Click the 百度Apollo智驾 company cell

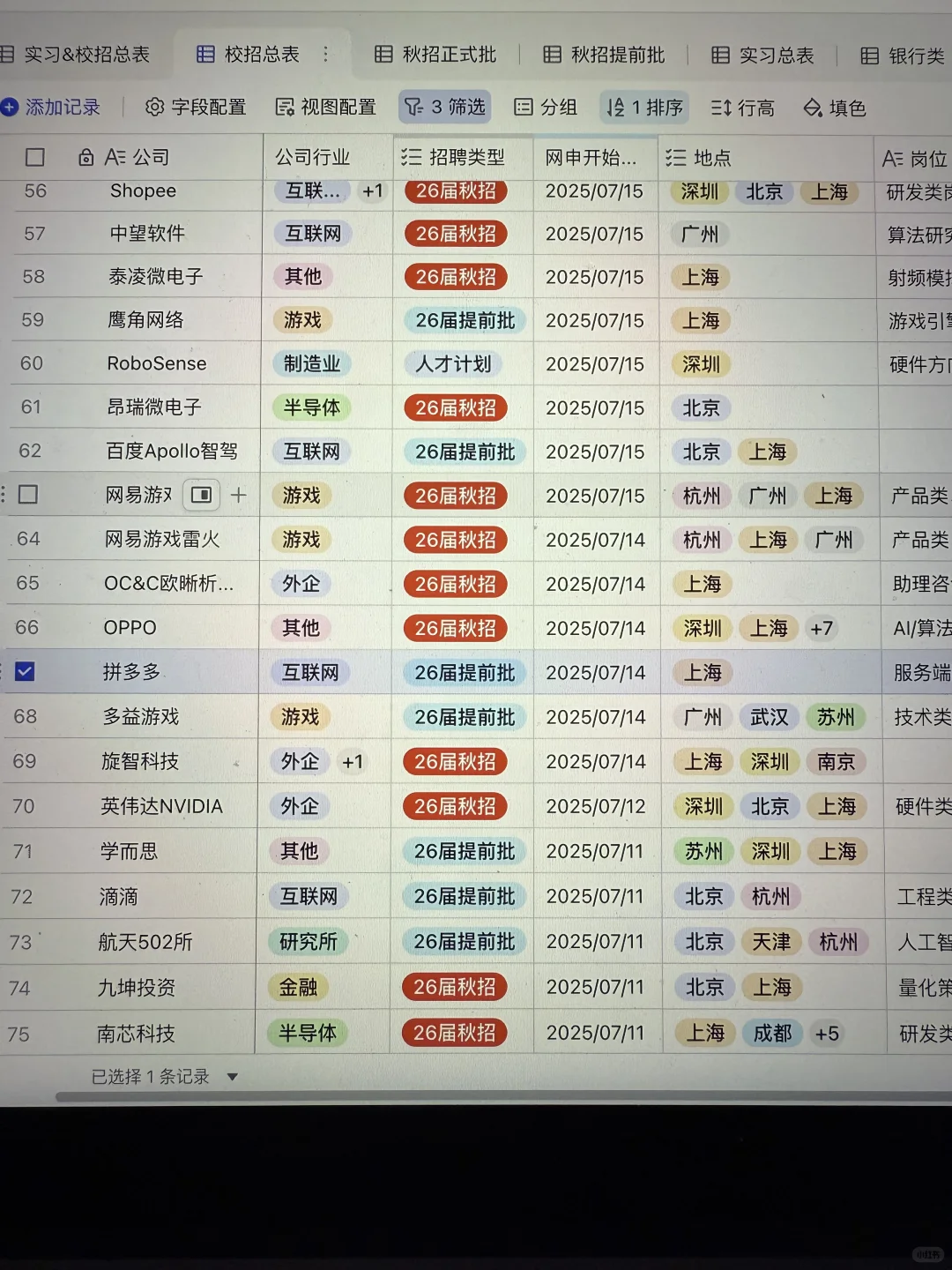click(x=172, y=452)
